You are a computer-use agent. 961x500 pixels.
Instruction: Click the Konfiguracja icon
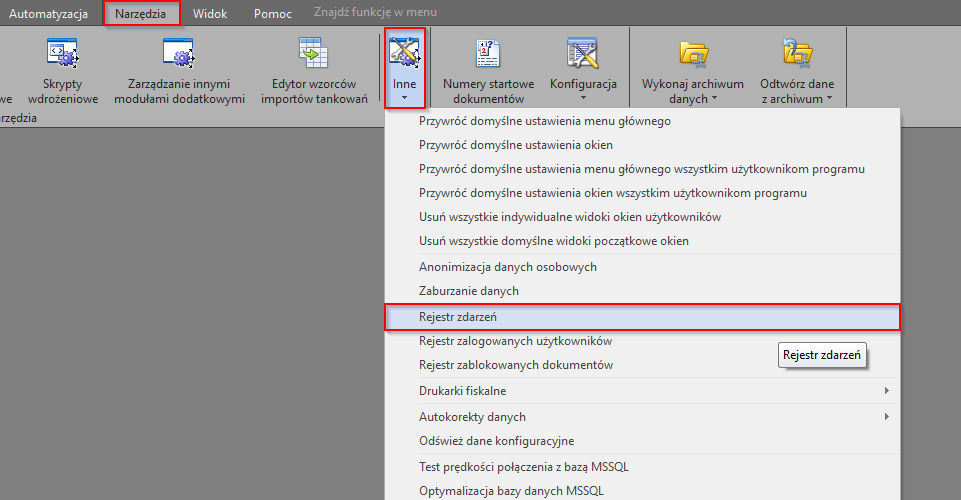[583, 52]
